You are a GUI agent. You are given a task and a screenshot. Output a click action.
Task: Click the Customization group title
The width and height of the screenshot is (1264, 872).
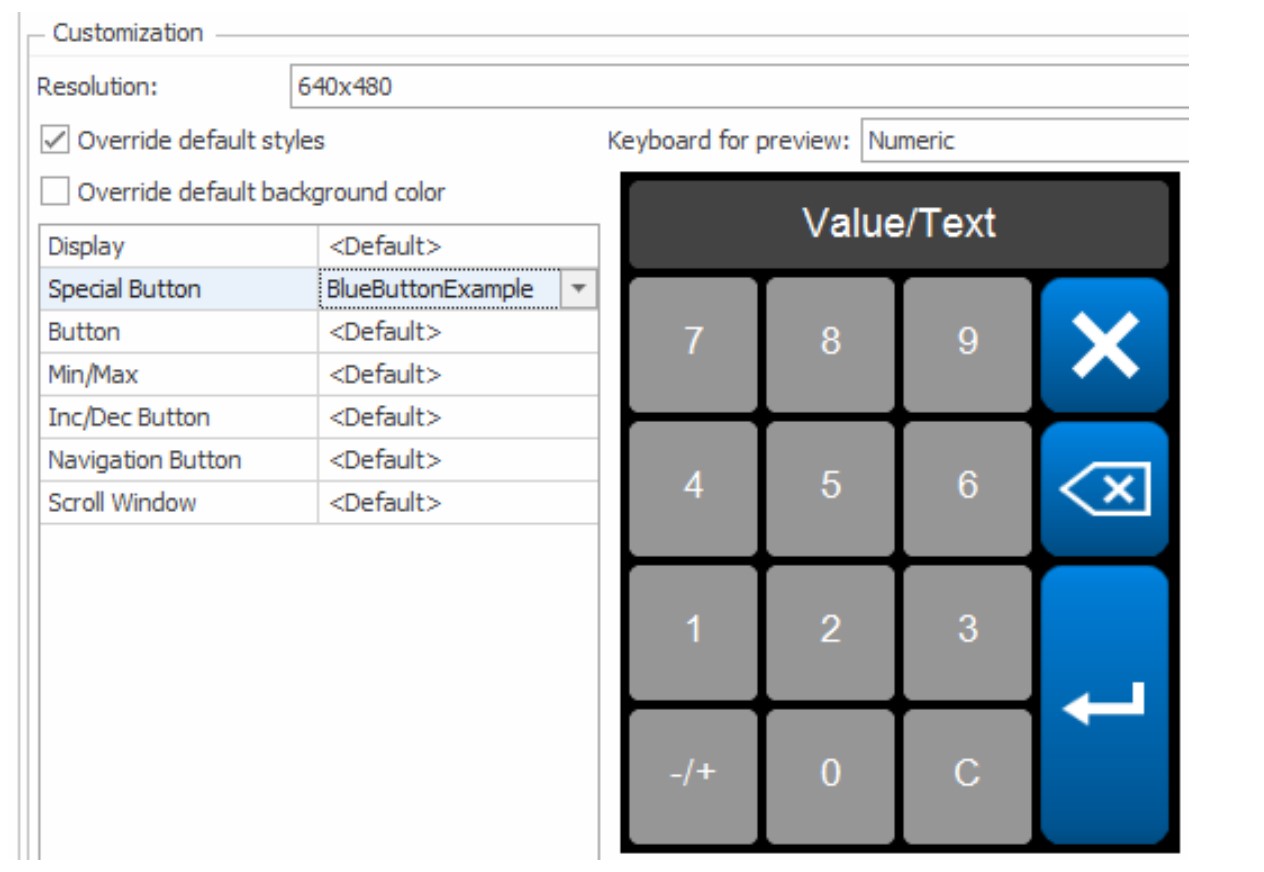point(128,33)
